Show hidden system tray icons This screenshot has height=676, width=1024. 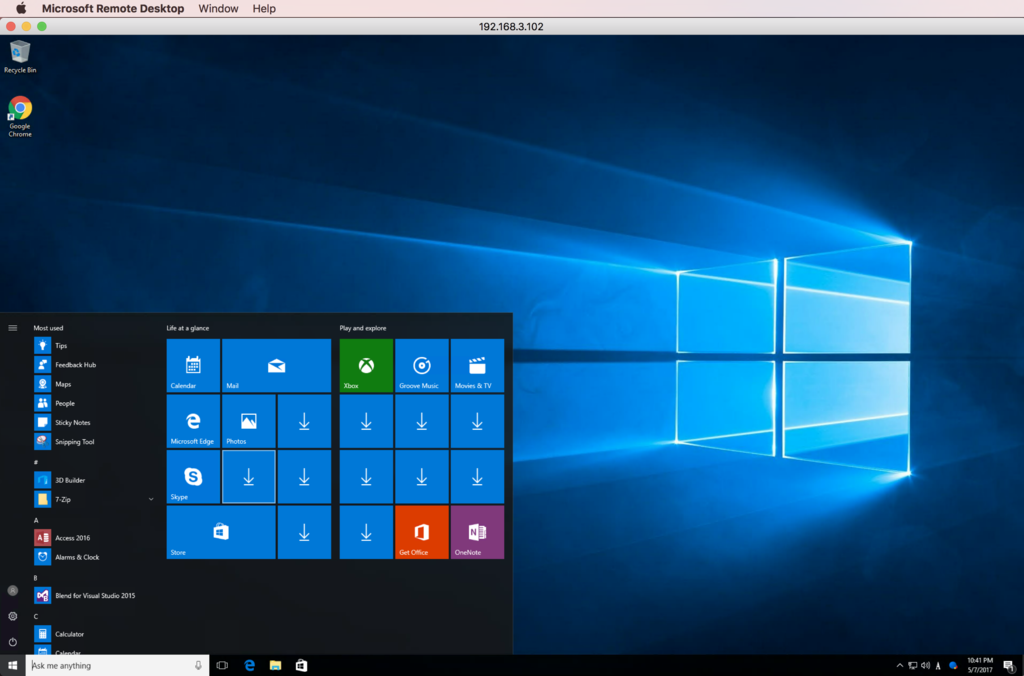click(x=899, y=666)
